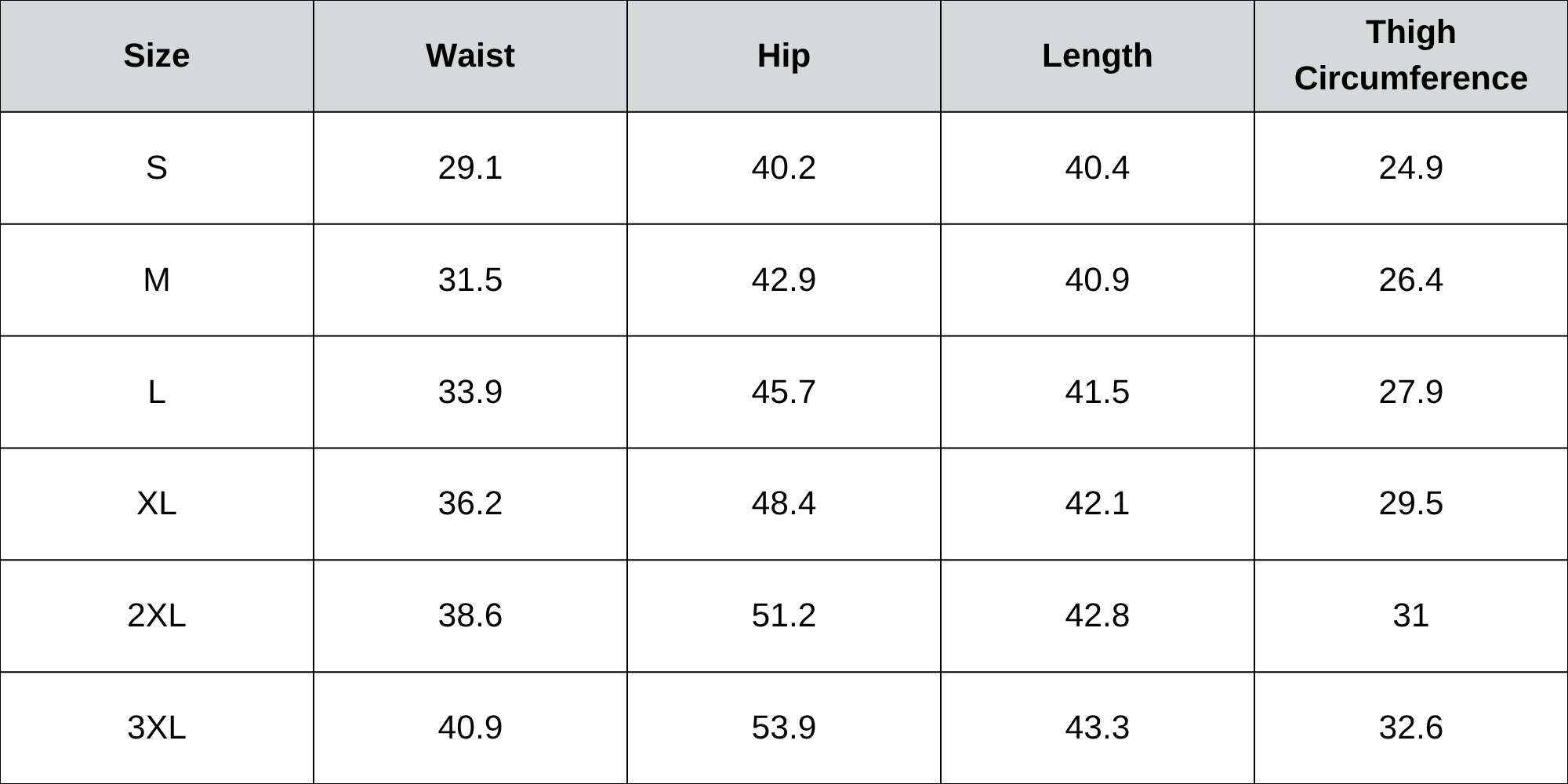
Task: Click the L size row label
Action: 157,392
